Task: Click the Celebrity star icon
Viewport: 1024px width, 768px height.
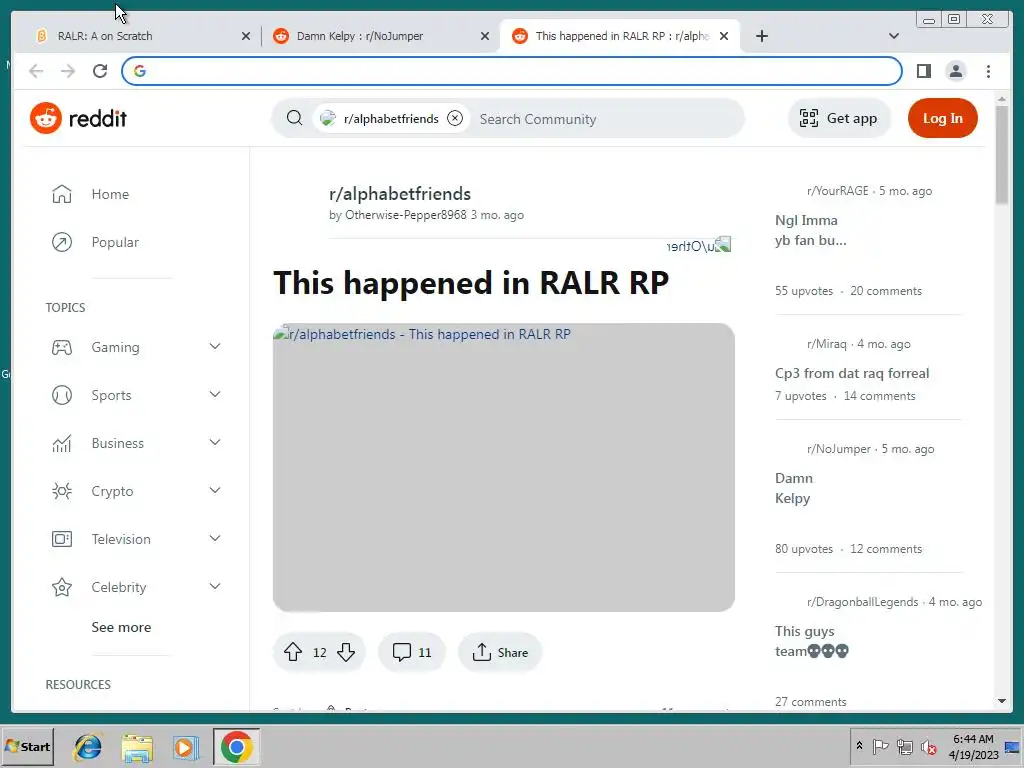Action: pos(62,587)
